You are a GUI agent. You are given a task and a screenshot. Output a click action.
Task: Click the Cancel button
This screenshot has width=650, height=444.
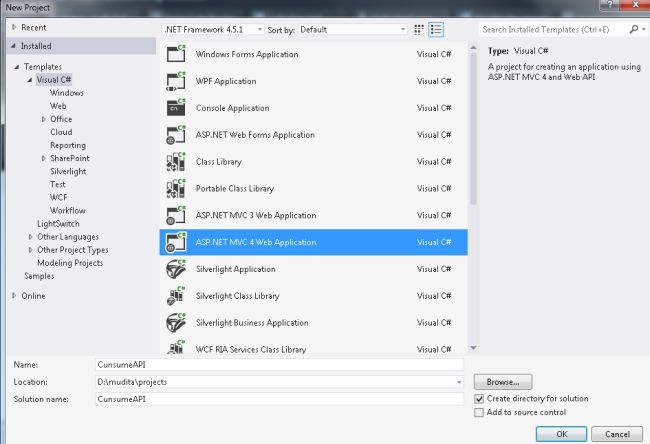tap(617, 434)
